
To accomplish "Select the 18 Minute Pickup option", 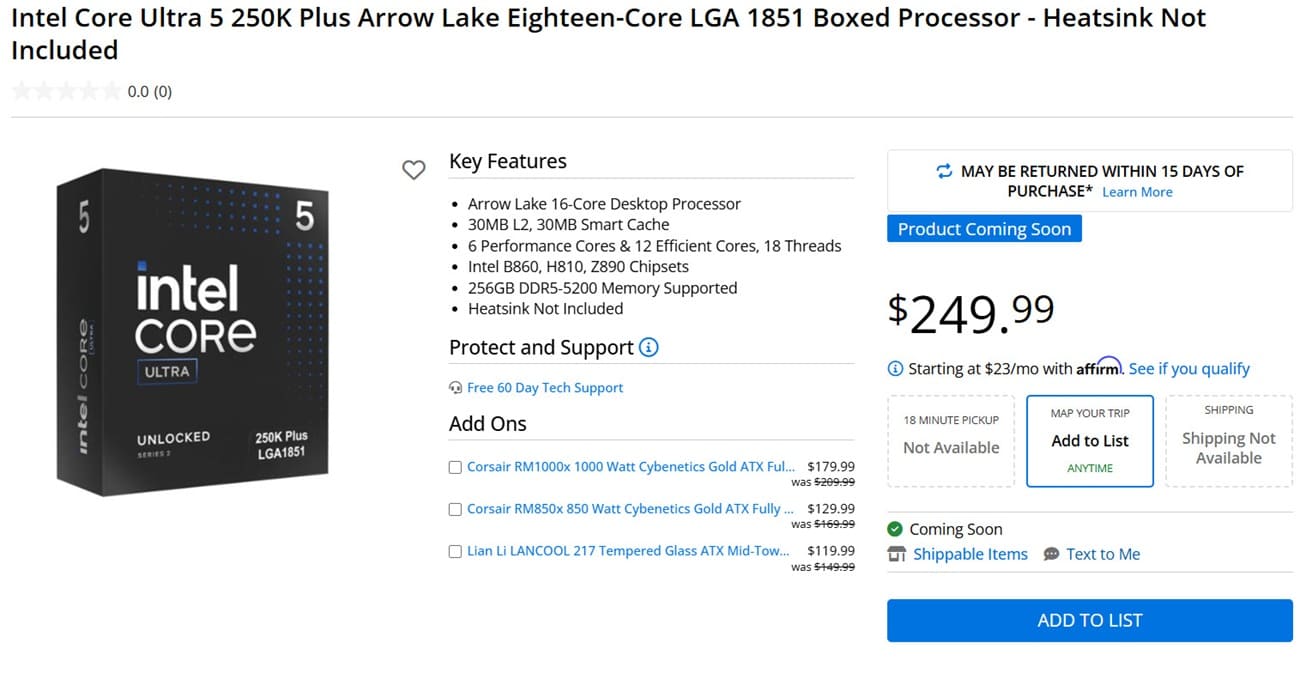I will point(951,441).
